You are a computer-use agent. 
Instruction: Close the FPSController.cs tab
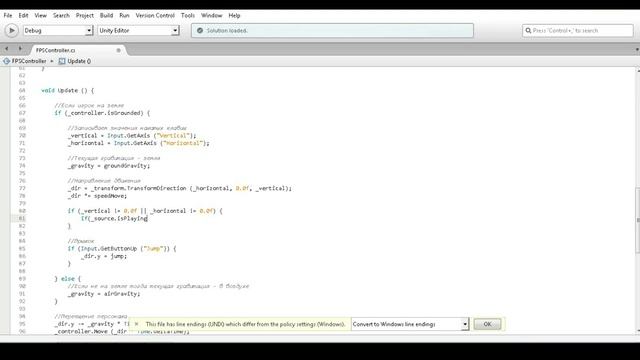[x=118, y=50]
